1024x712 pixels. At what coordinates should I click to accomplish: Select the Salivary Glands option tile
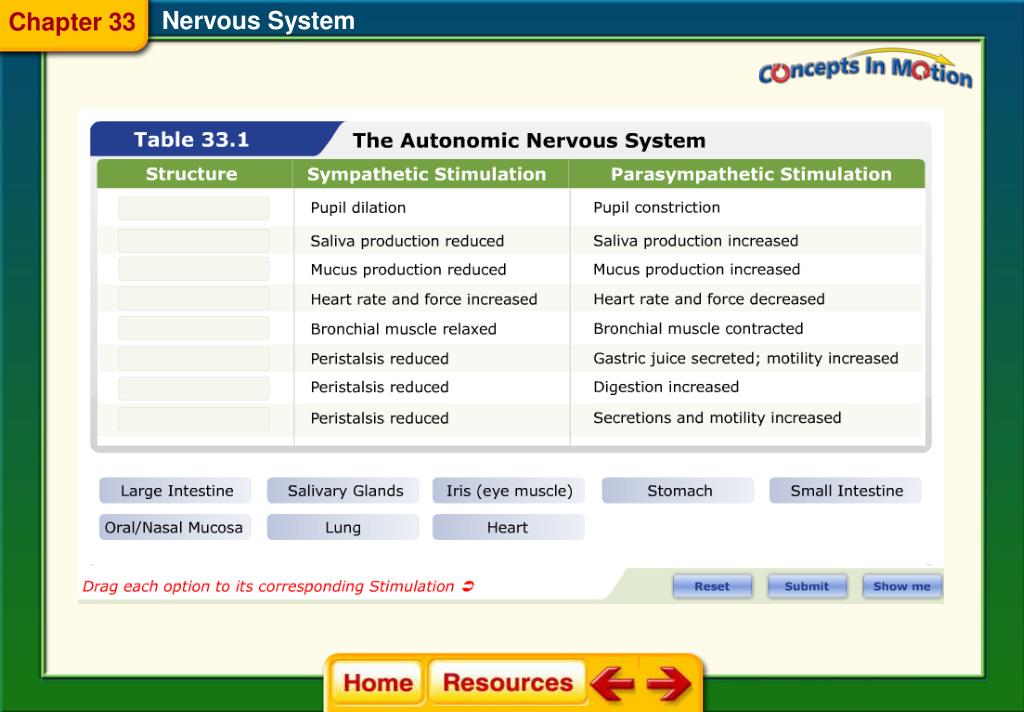coord(343,491)
